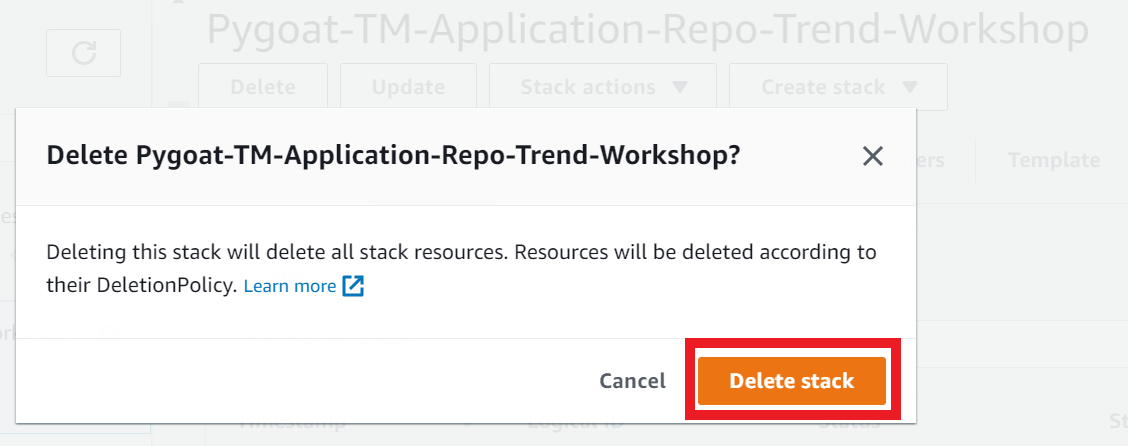
Task: Open the Stack actions dropdown
Action: [603, 87]
